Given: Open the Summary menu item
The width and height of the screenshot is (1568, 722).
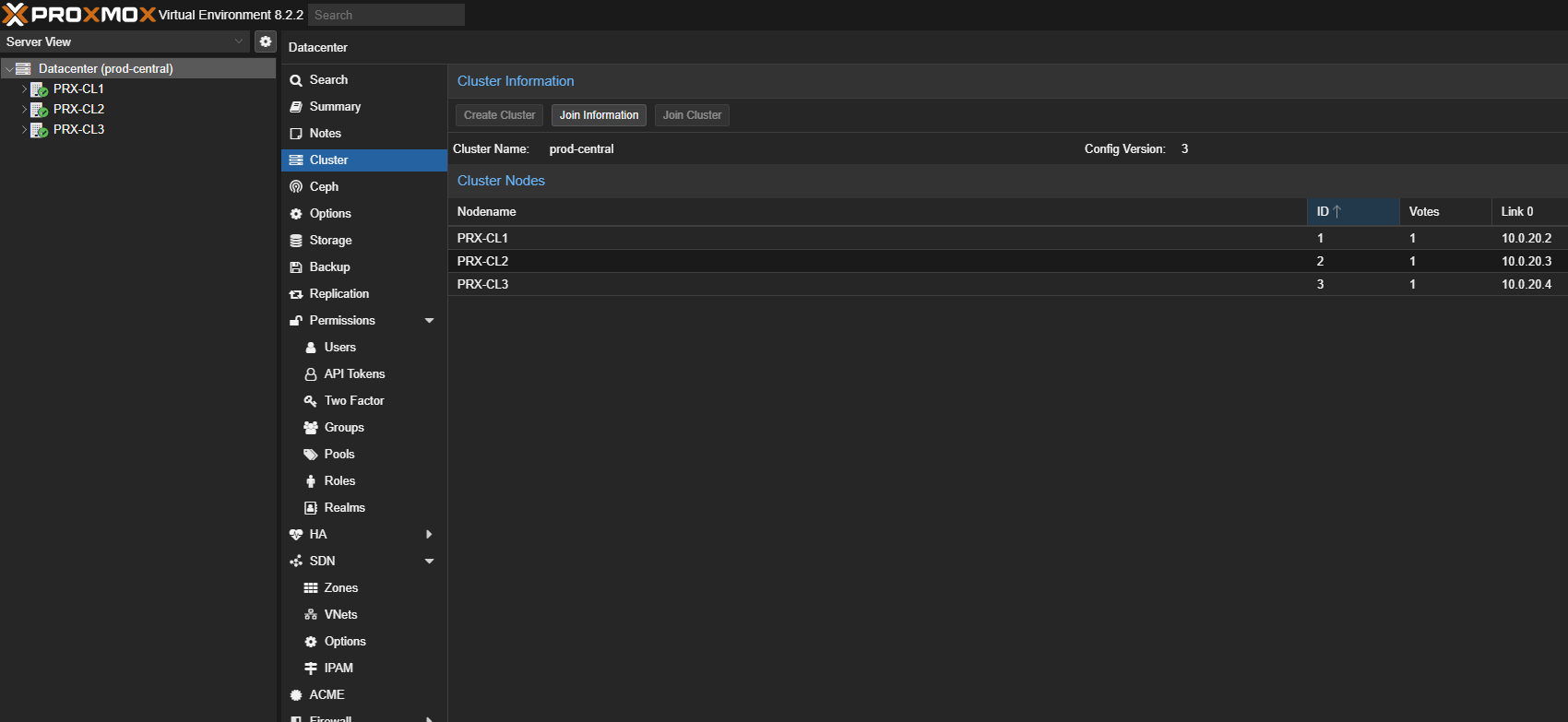Looking at the screenshot, I should pyautogui.click(x=364, y=107).
